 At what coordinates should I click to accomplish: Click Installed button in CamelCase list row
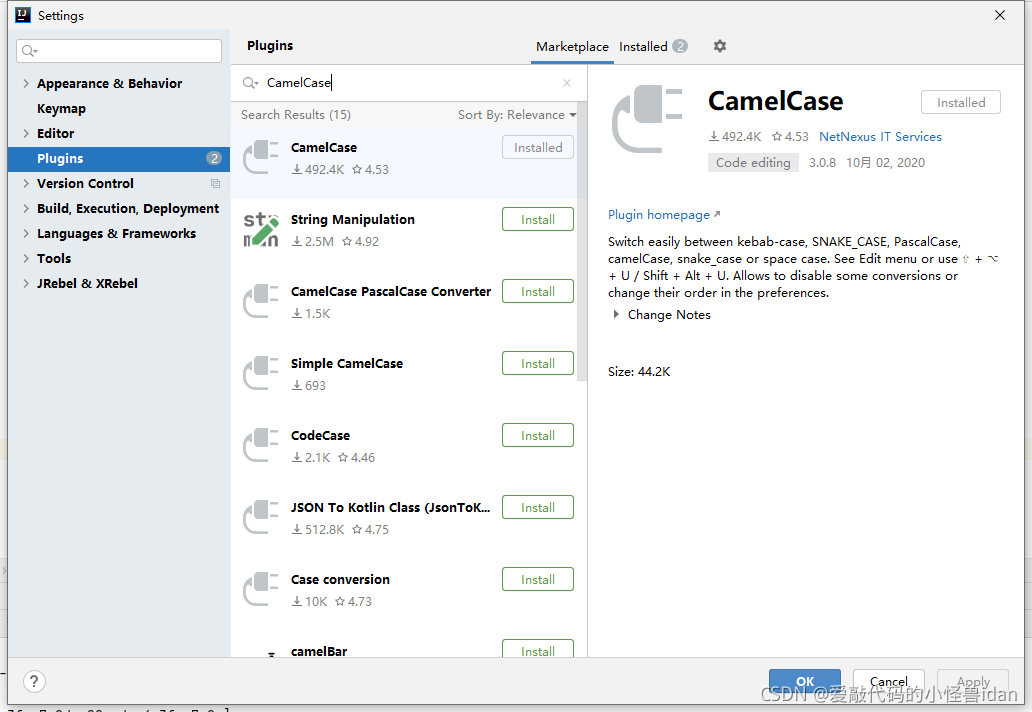(x=538, y=147)
